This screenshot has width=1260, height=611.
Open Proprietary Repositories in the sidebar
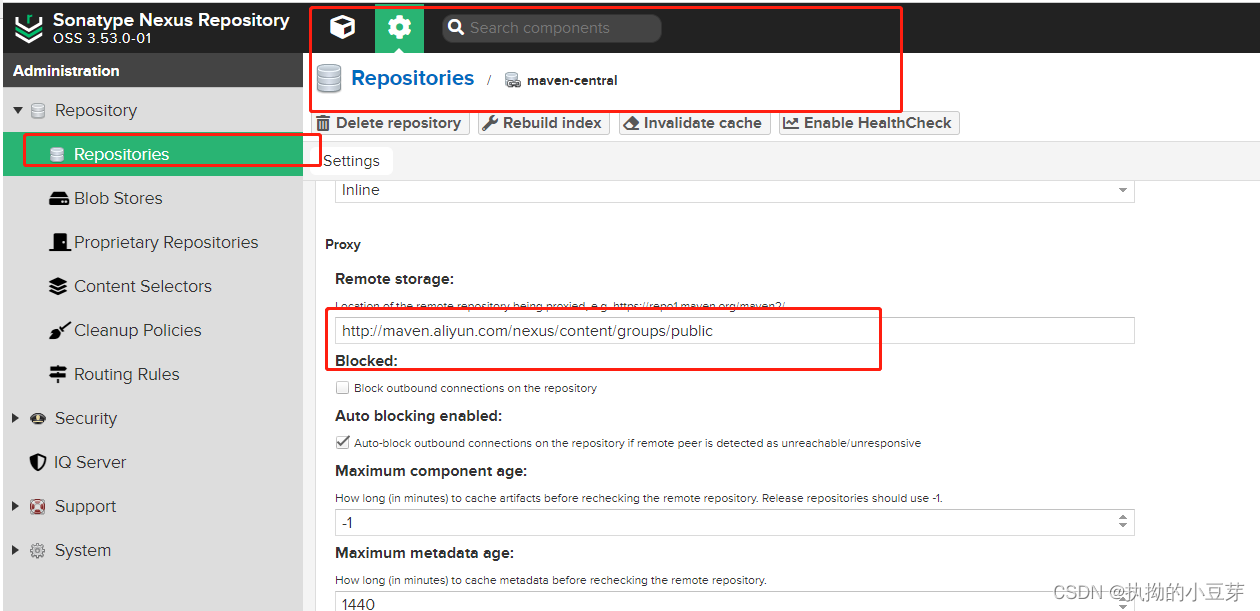pos(153,242)
